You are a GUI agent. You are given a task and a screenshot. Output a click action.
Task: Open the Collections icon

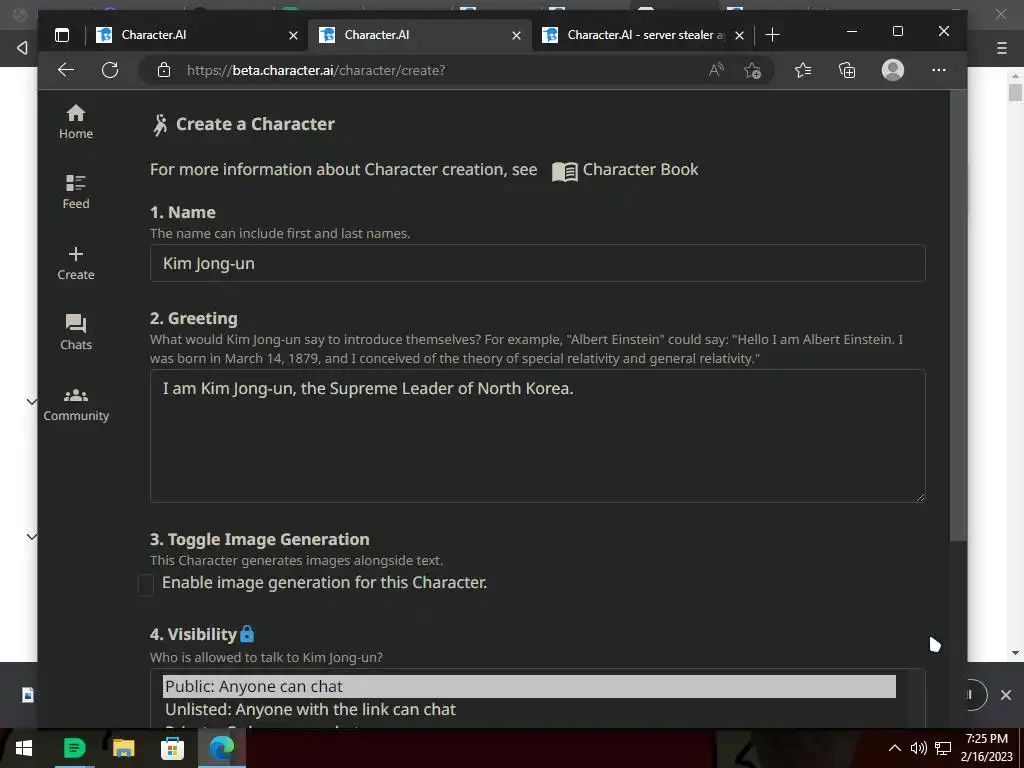(847, 70)
